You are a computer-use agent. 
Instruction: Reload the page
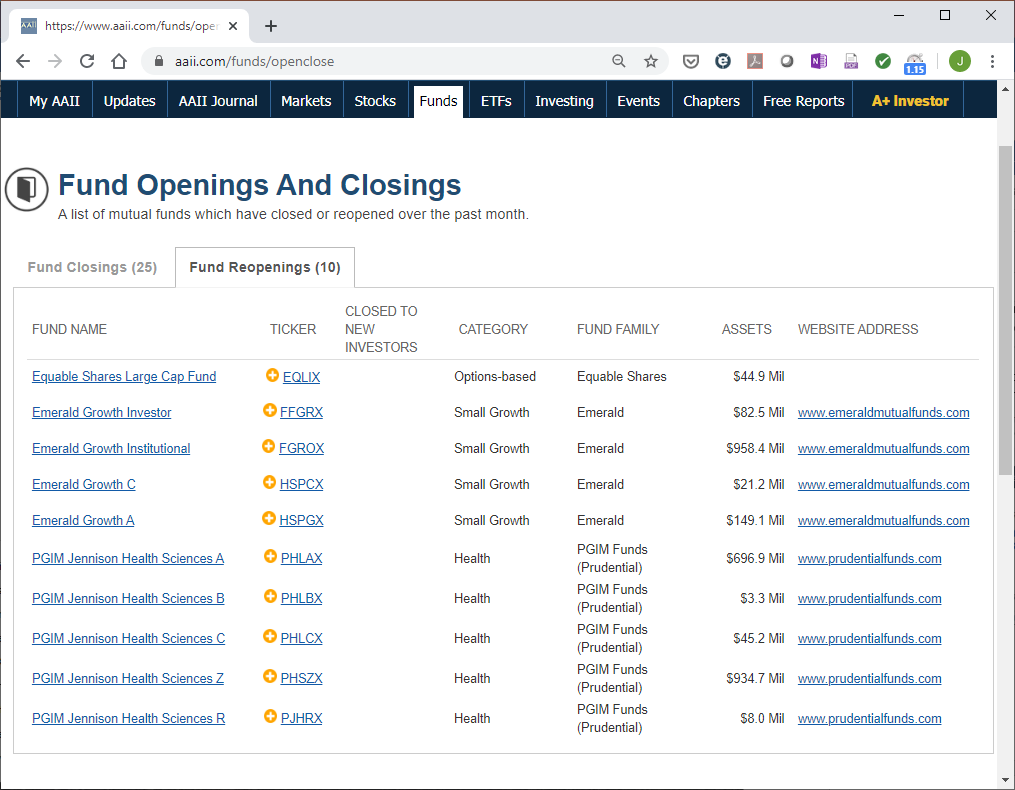point(87,61)
